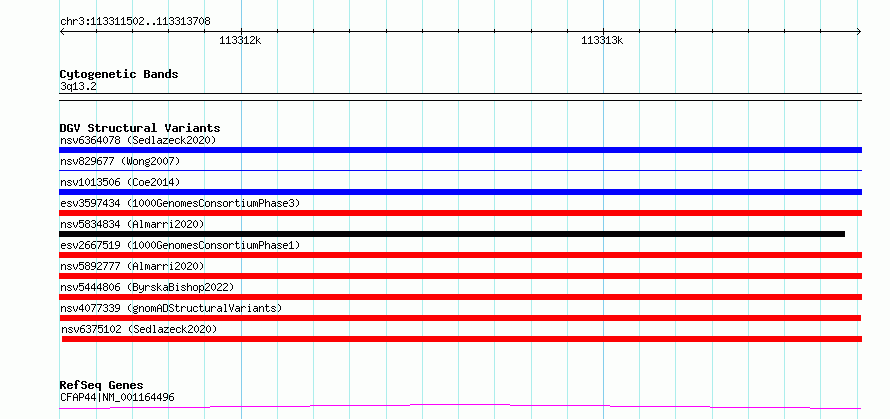Select the blue bar under nsv1013506 (Coe2014)

460,192
